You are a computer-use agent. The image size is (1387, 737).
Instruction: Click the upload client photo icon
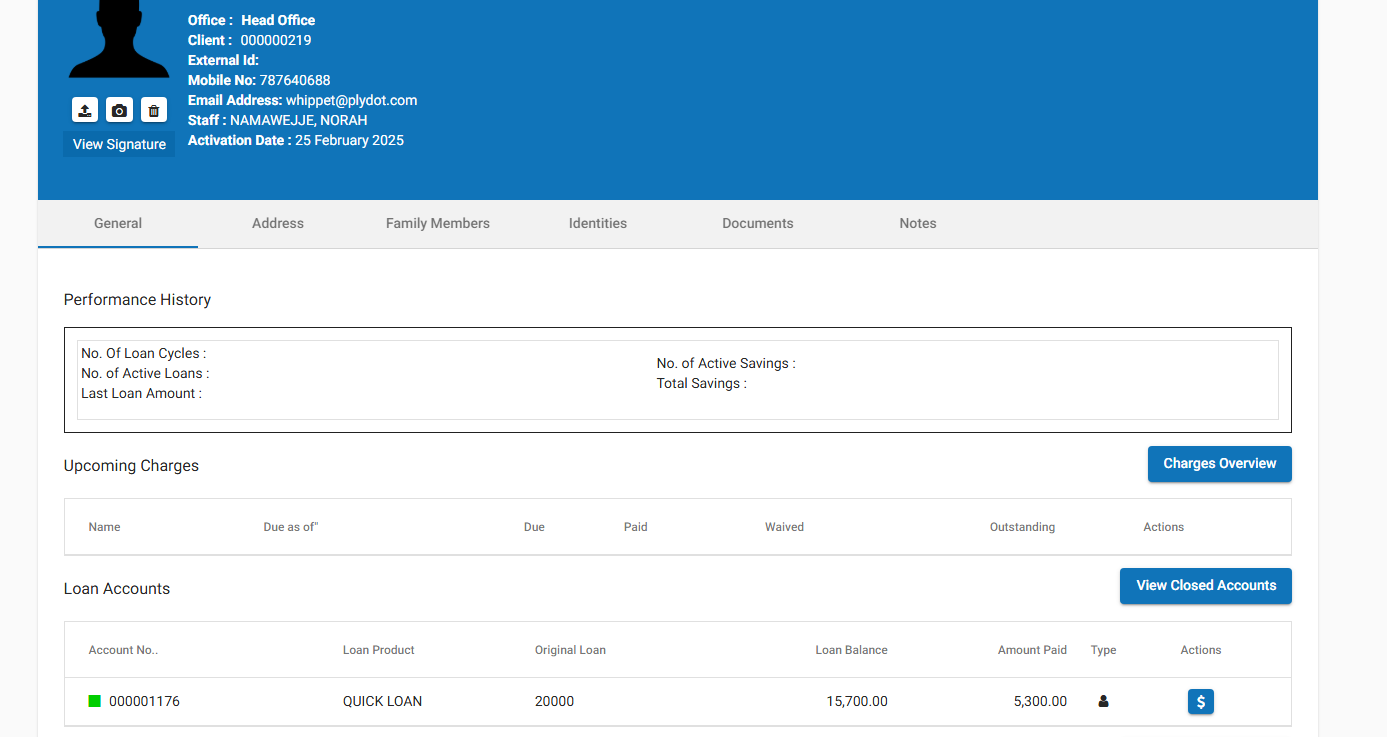point(84,110)
